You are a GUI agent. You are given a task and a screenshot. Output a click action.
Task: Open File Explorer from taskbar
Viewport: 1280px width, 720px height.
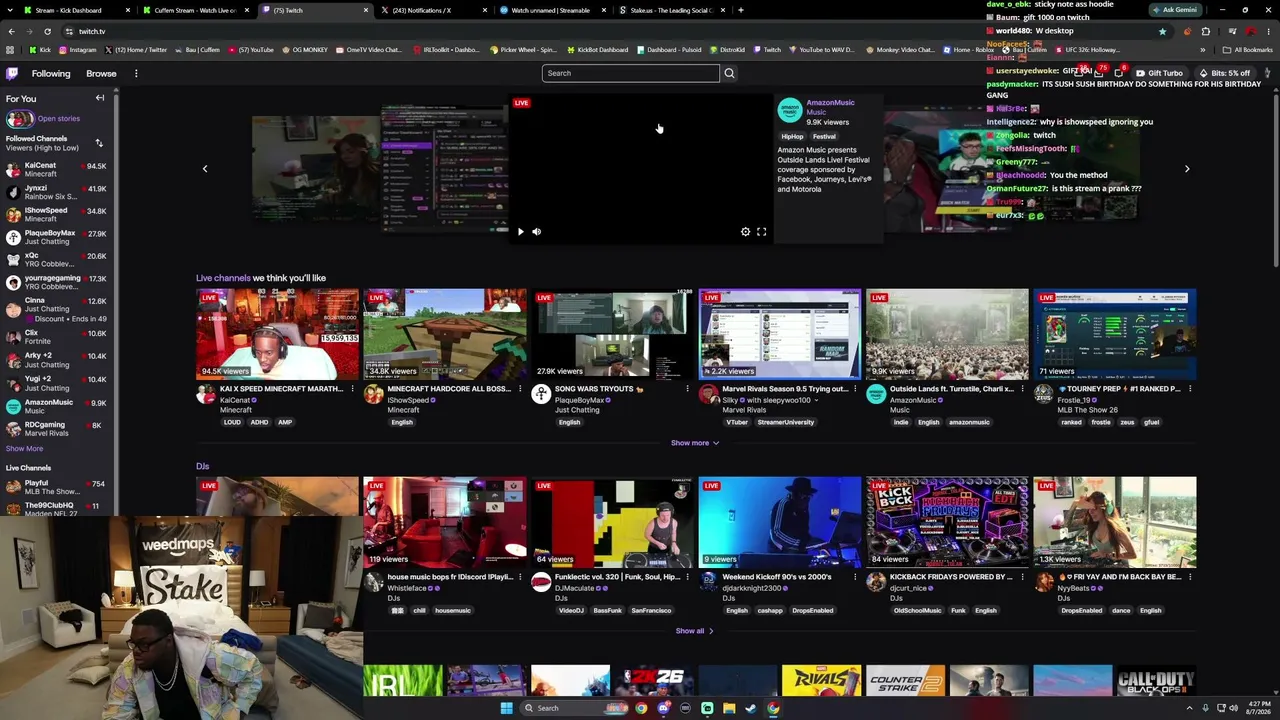[x=729, y=708]
